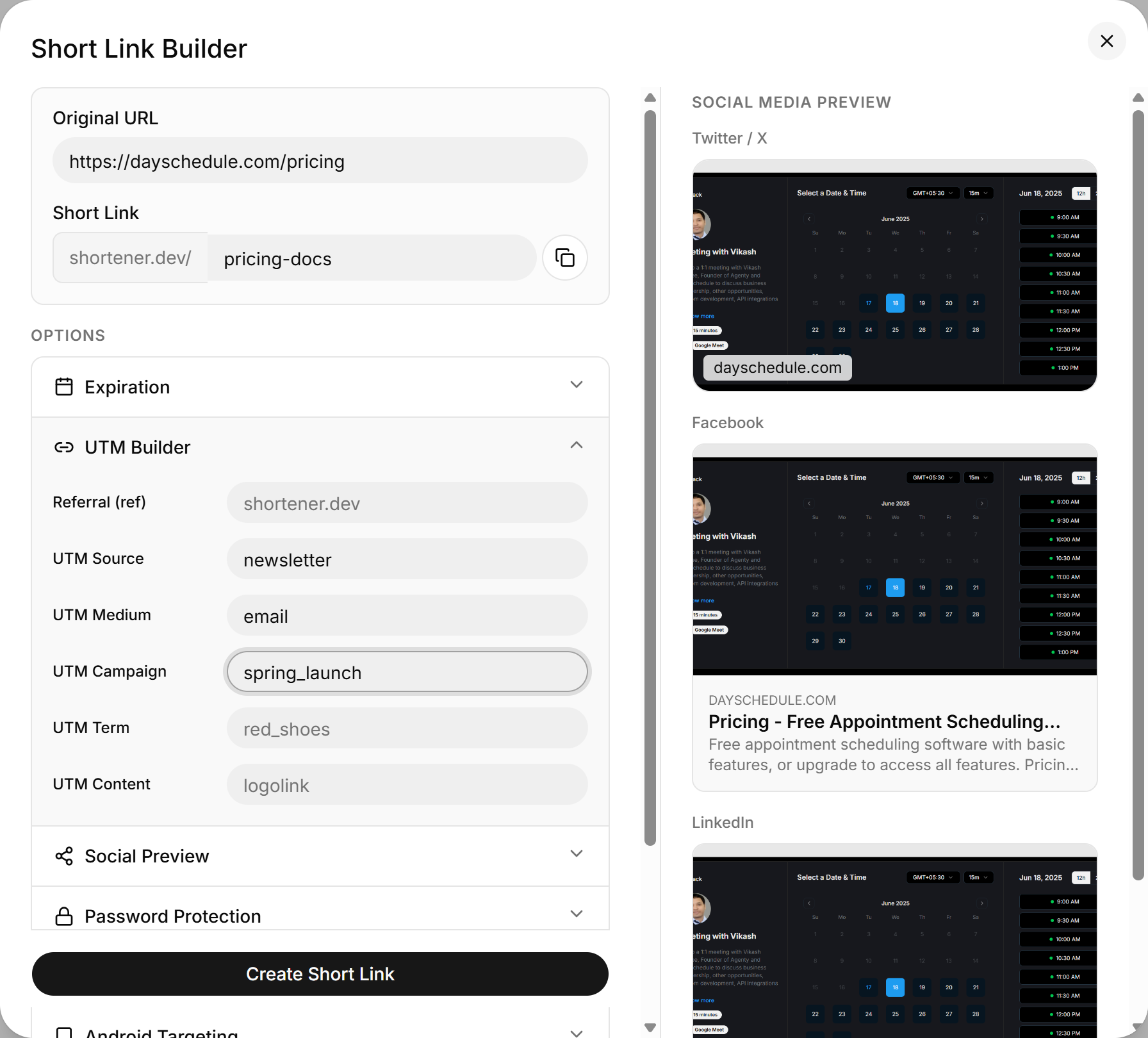
Task: Expand the Expiration section chevron
Action: 577,384
